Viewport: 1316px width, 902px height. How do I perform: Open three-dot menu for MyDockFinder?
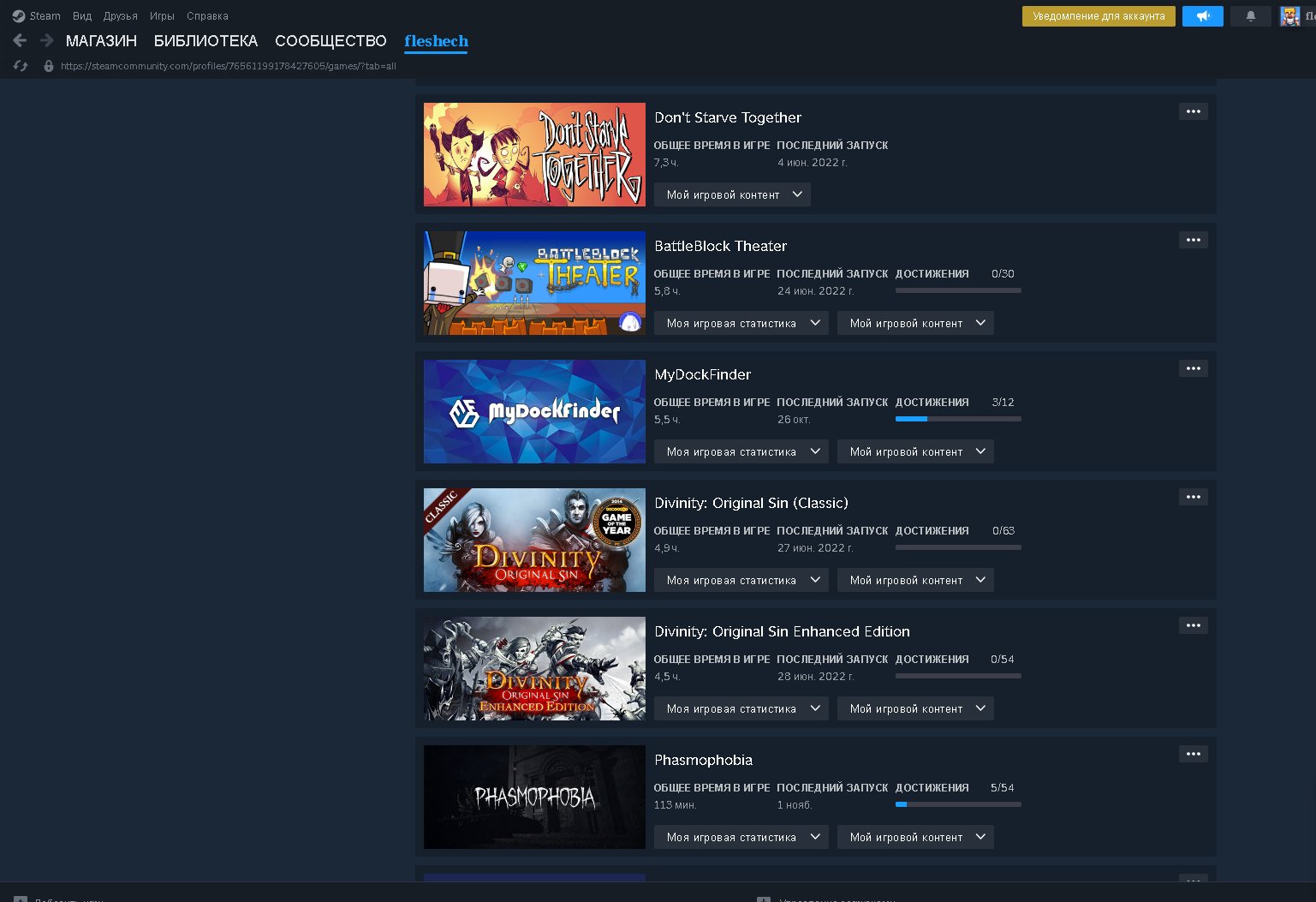[1193, 368]
